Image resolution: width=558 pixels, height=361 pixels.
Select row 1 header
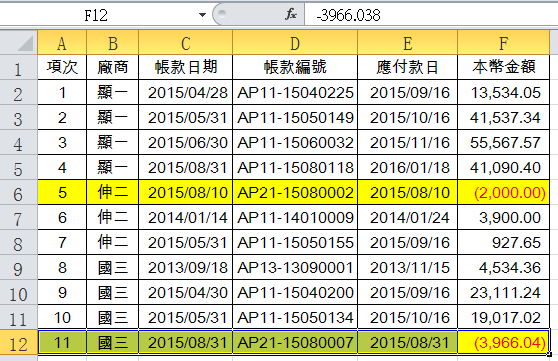point(19,68)
